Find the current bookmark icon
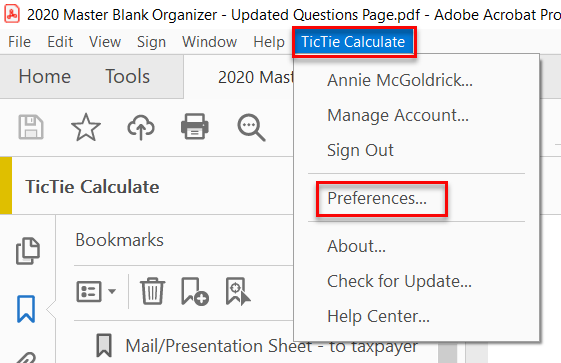This screenshot has width=561, height=363. (x=238, y=291)
